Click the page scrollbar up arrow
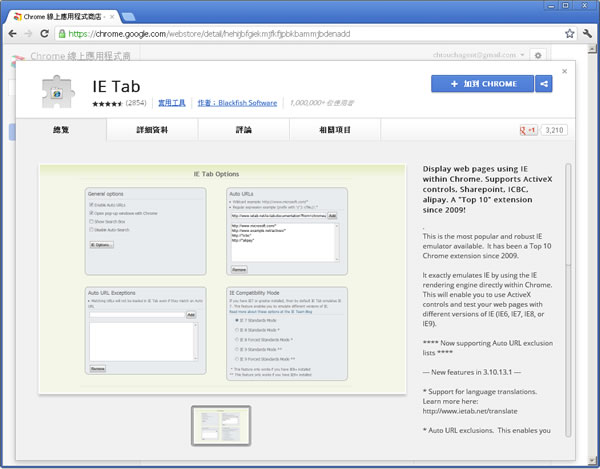Screen dimensions: 600x469 (x=592, y=49)
